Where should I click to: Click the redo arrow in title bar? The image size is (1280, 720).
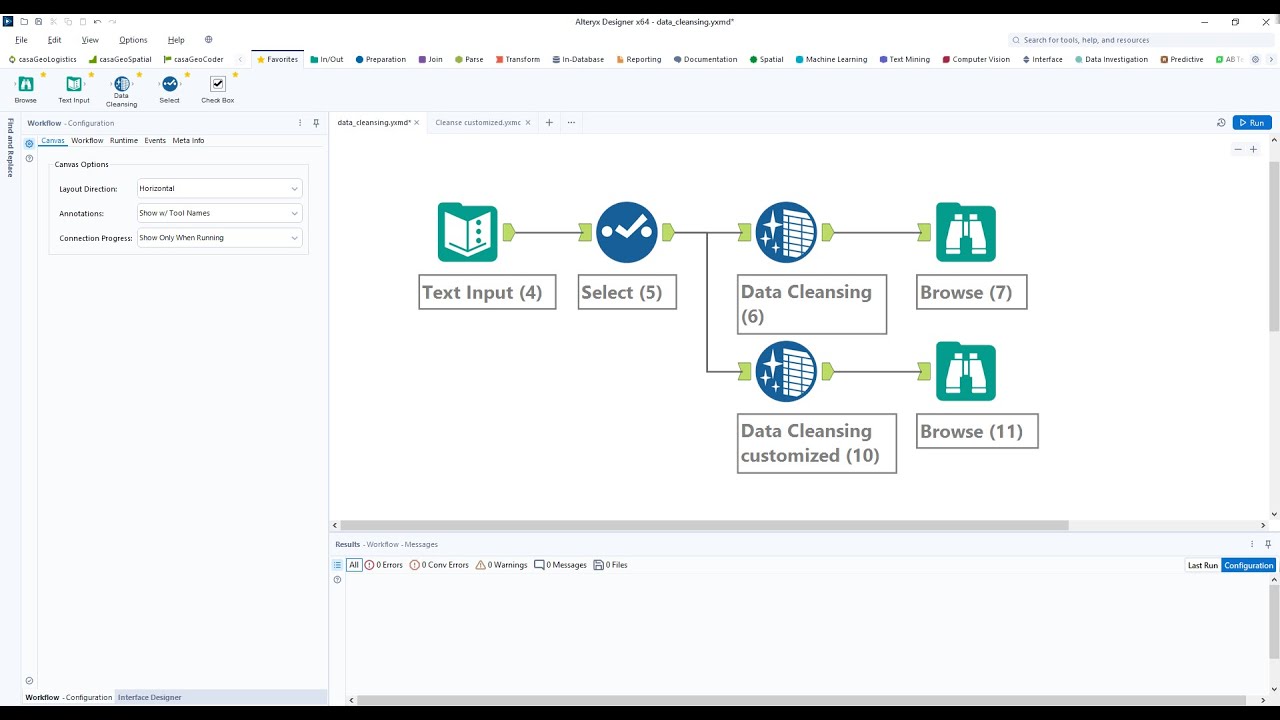tap(112, 21)
